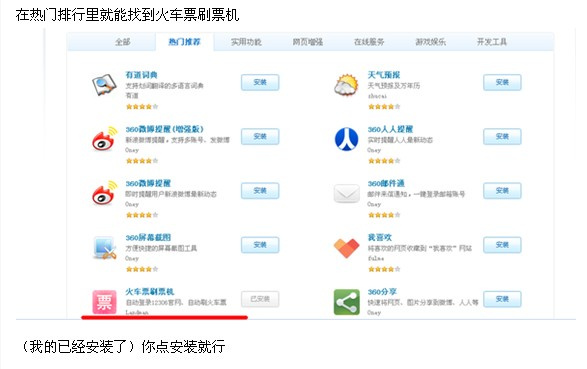Click the 天气预报 weather icon
The height and width of the screenshot is (369, 587).
[x=346, y=85]
